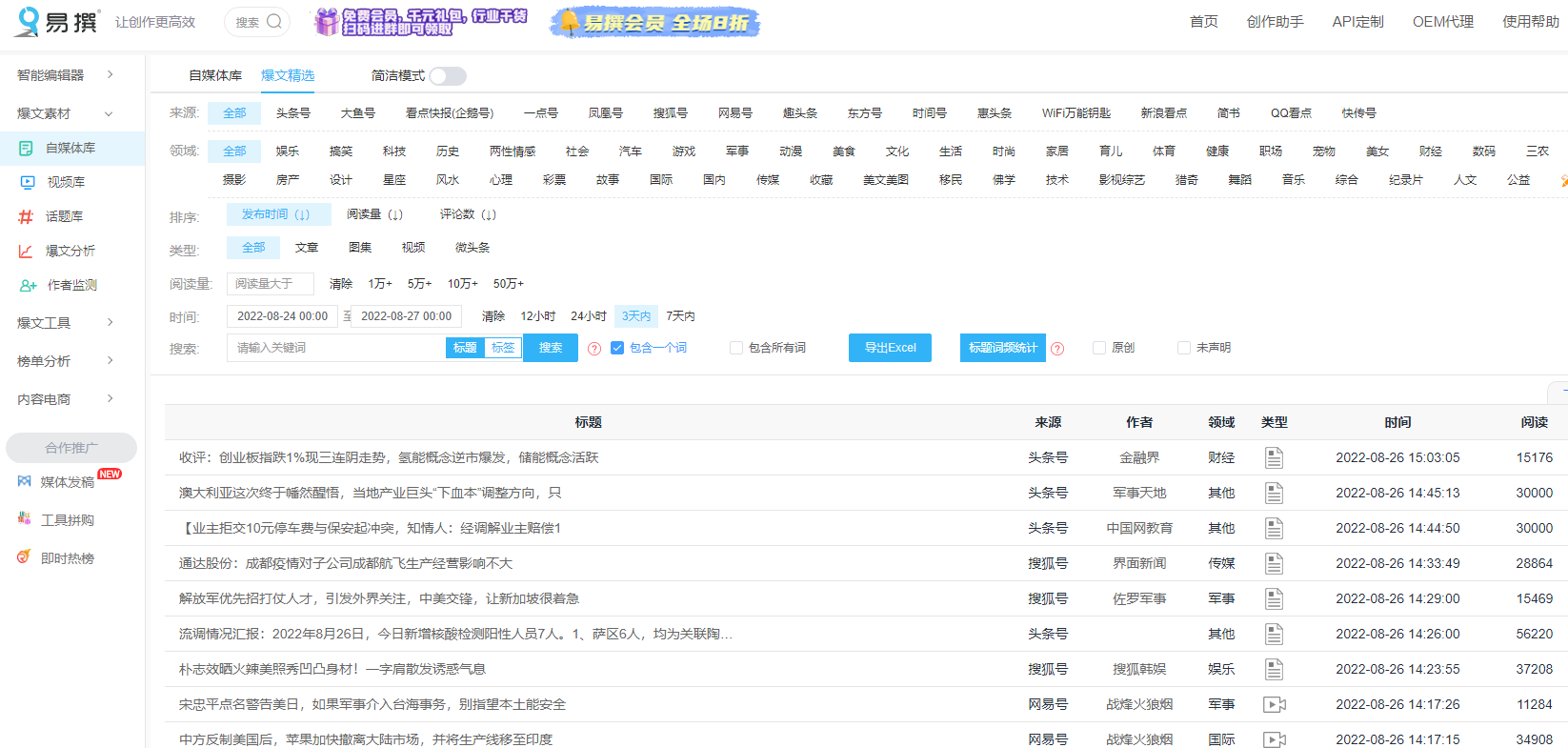Click article icon in 通达股份 row
The height and width of the screenshot is (748, 1568).
point(1274,563)
